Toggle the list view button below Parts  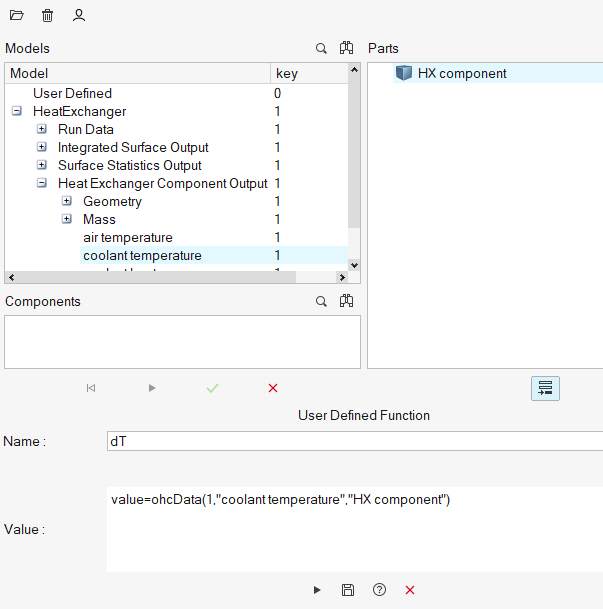click(x=545, y=389)
